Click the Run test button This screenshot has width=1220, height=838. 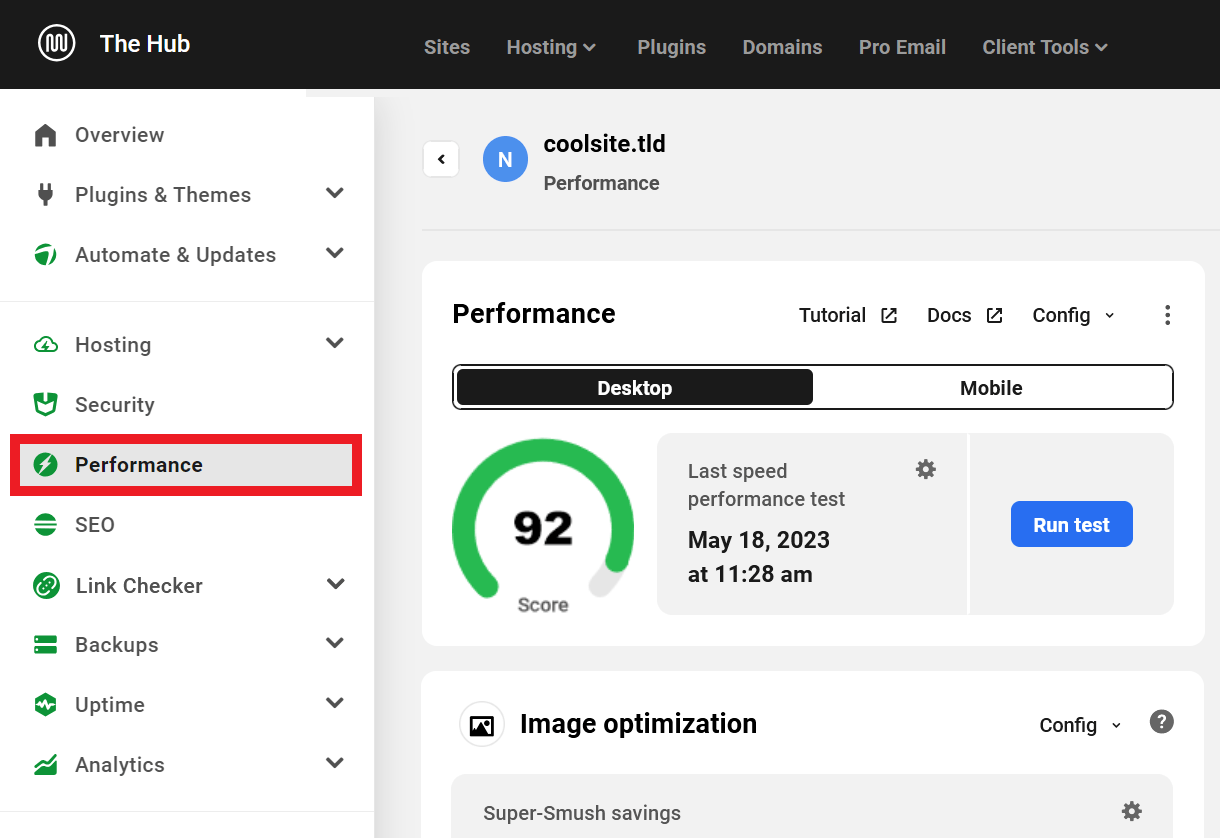[x=1072, y=524]
